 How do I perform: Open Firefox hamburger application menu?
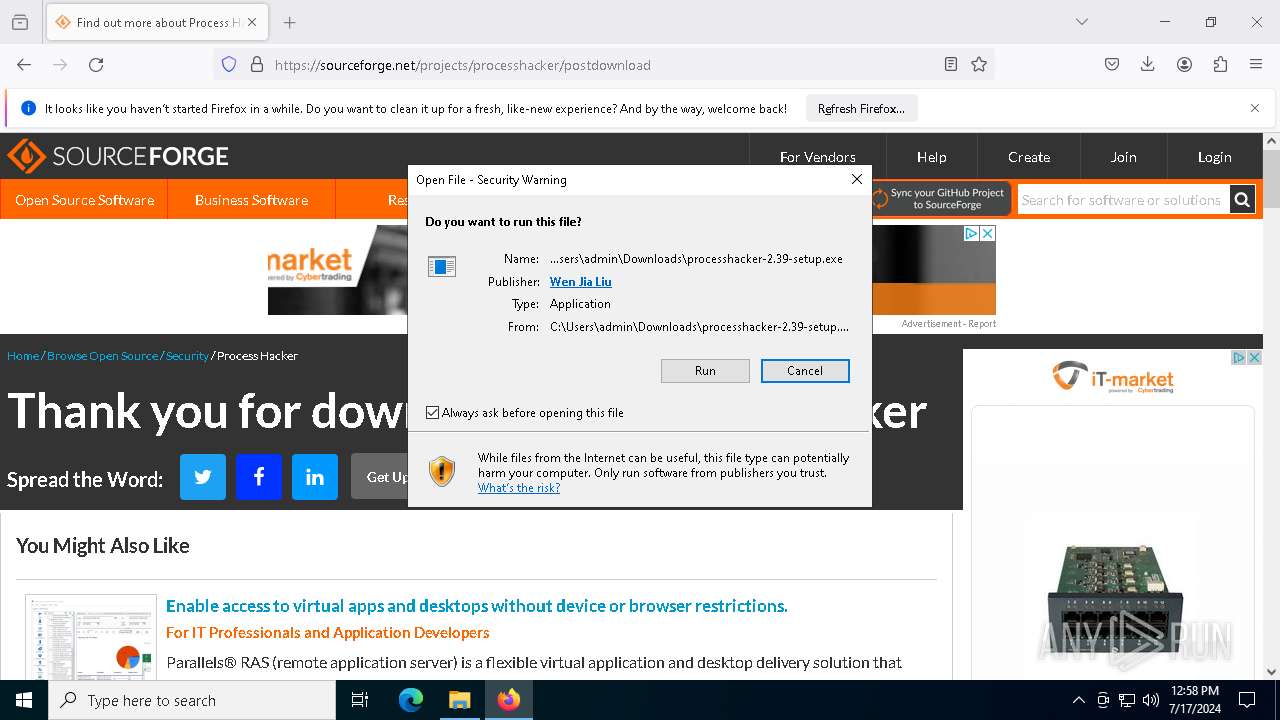tap(1256, 65)
